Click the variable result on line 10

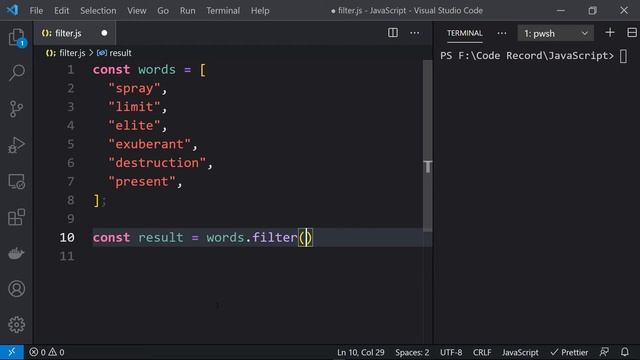[x=161, y=238]
